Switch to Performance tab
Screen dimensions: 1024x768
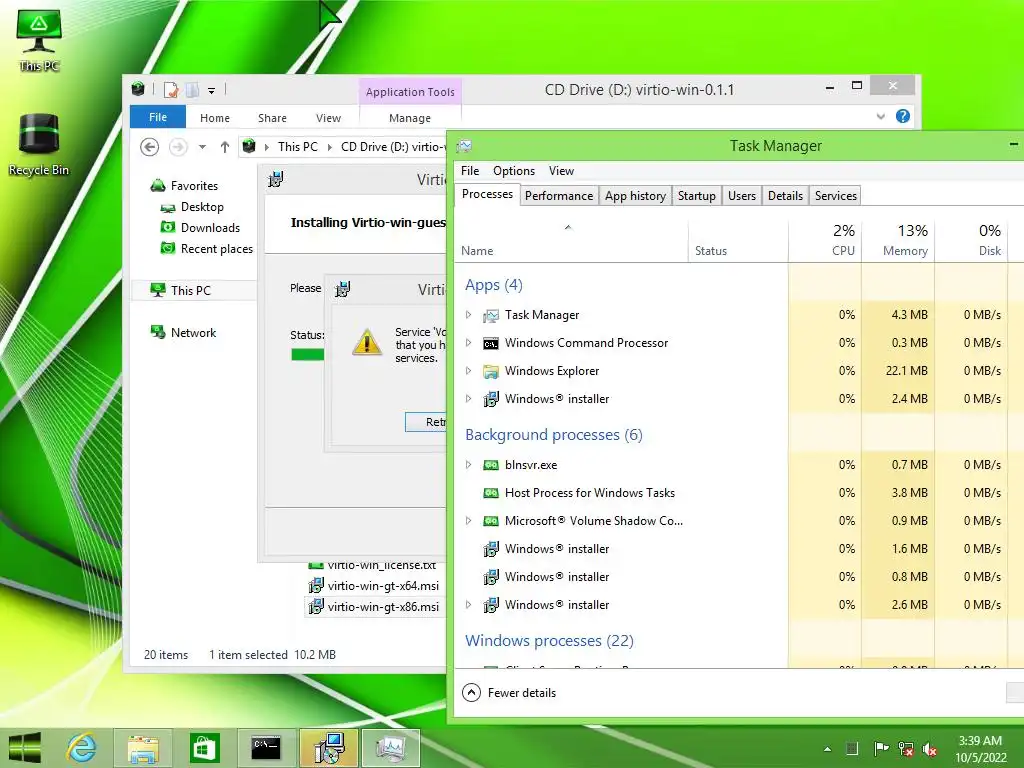pyautogui.click(x=559, y=196)
